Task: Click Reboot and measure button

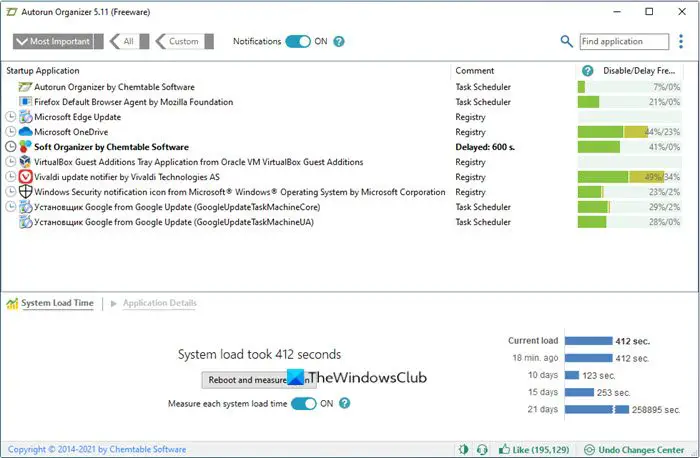Action: 259,380
